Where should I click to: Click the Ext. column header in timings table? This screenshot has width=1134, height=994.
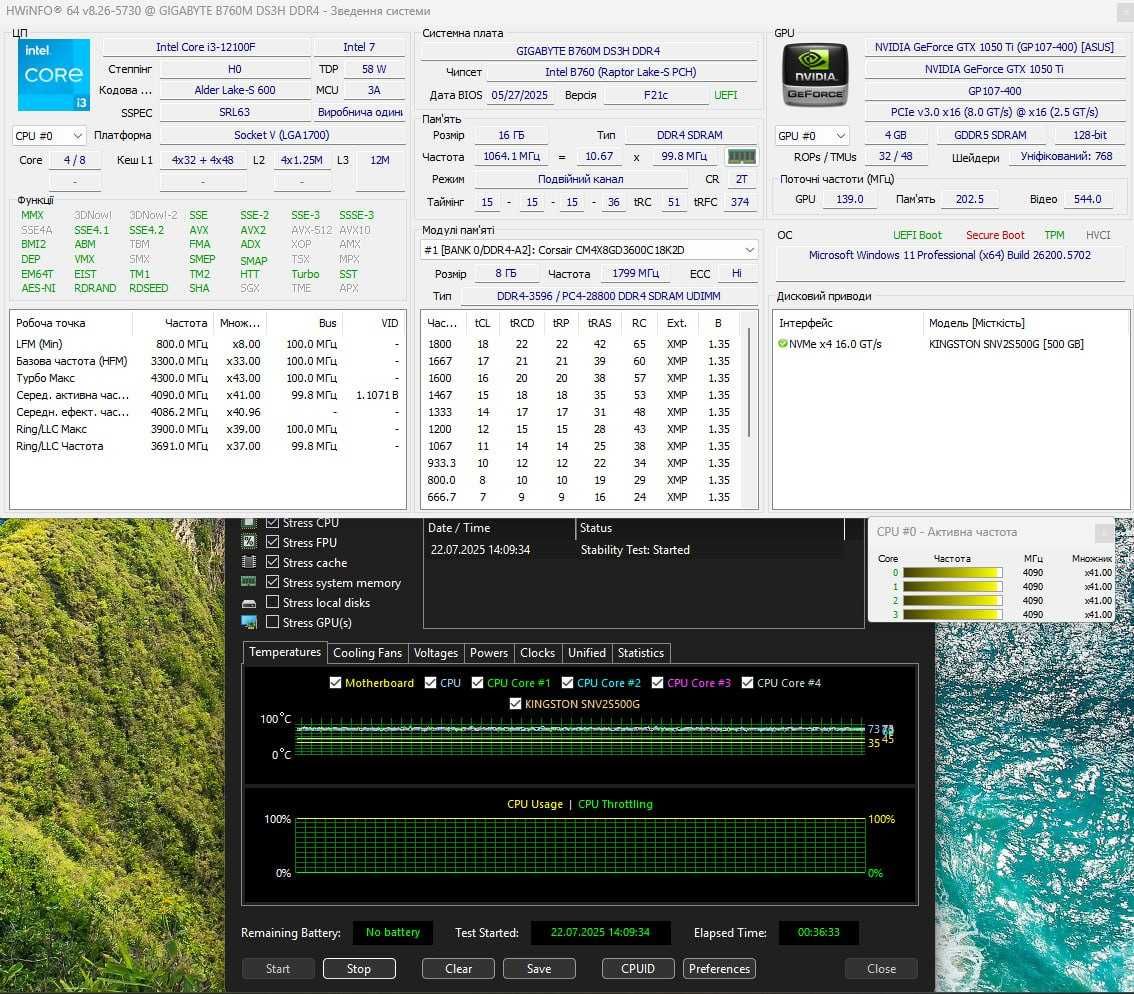click(x=676, y=323)
